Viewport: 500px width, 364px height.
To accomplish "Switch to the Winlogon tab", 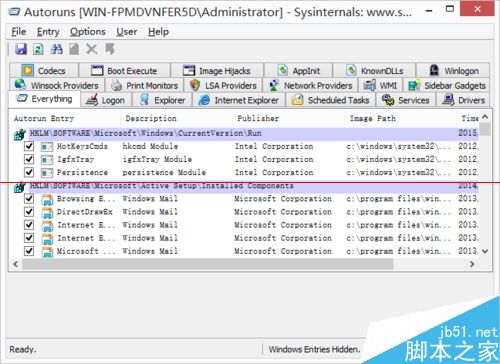I will 453,71.
